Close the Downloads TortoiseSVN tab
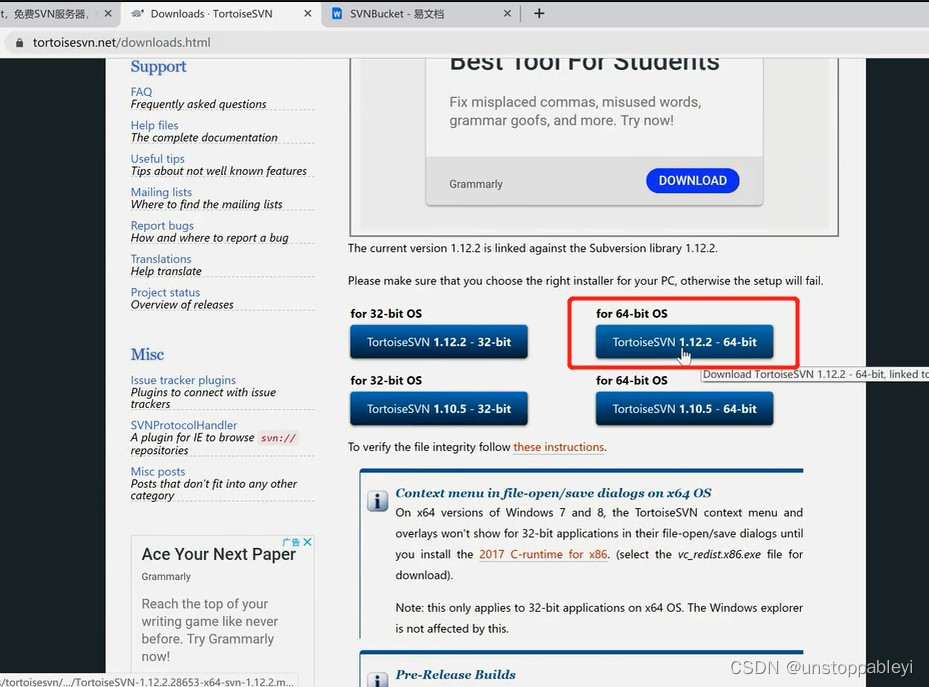Screen dimensions: 929x687 pos(307,14)
